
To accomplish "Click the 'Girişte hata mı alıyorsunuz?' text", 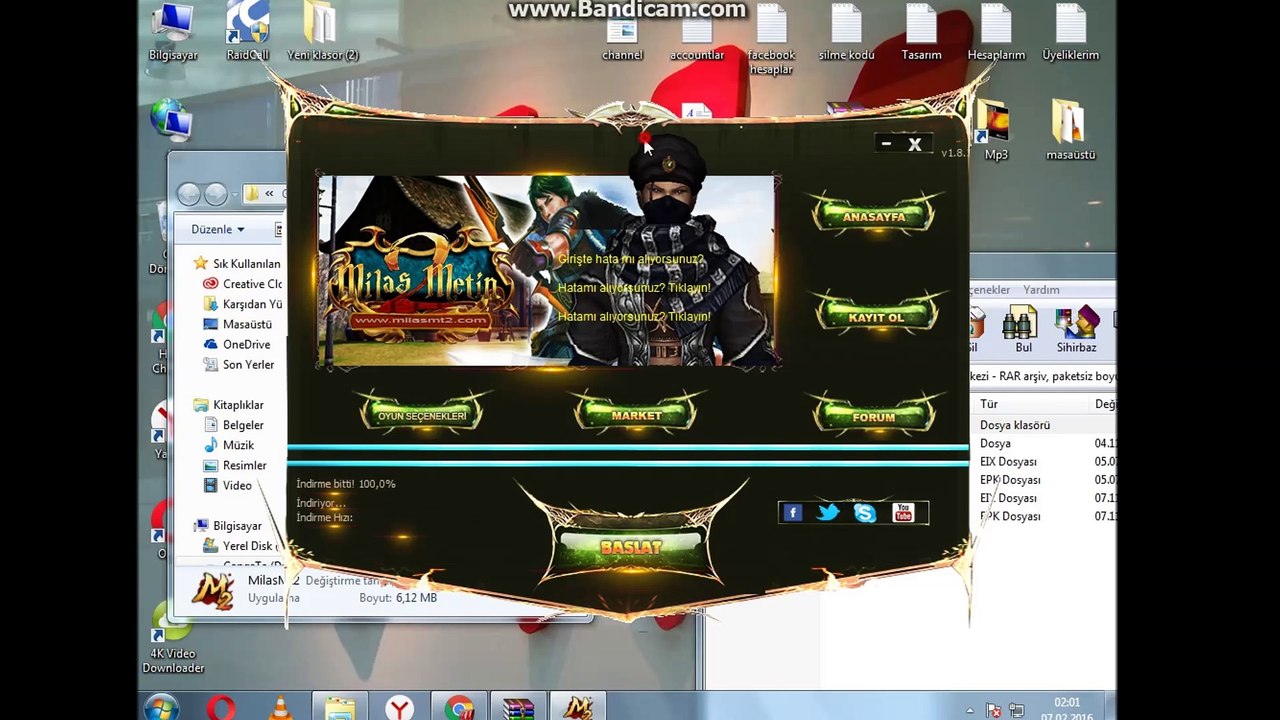I will click(631, 259).
